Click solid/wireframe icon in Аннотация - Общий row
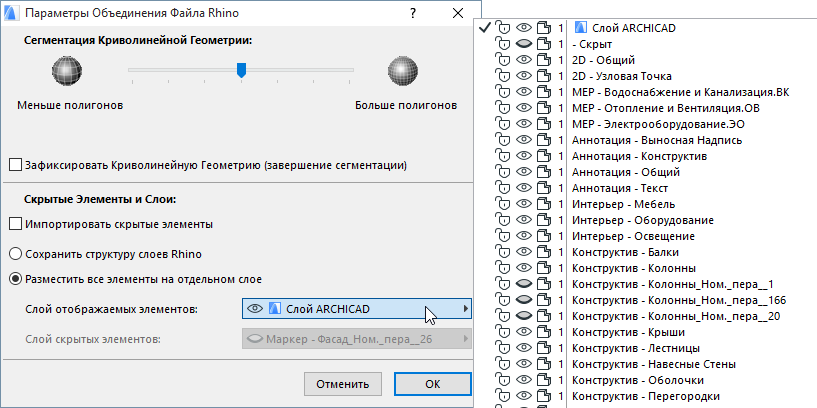Screen dimensions: 817x408 click(x=544, y=172)
